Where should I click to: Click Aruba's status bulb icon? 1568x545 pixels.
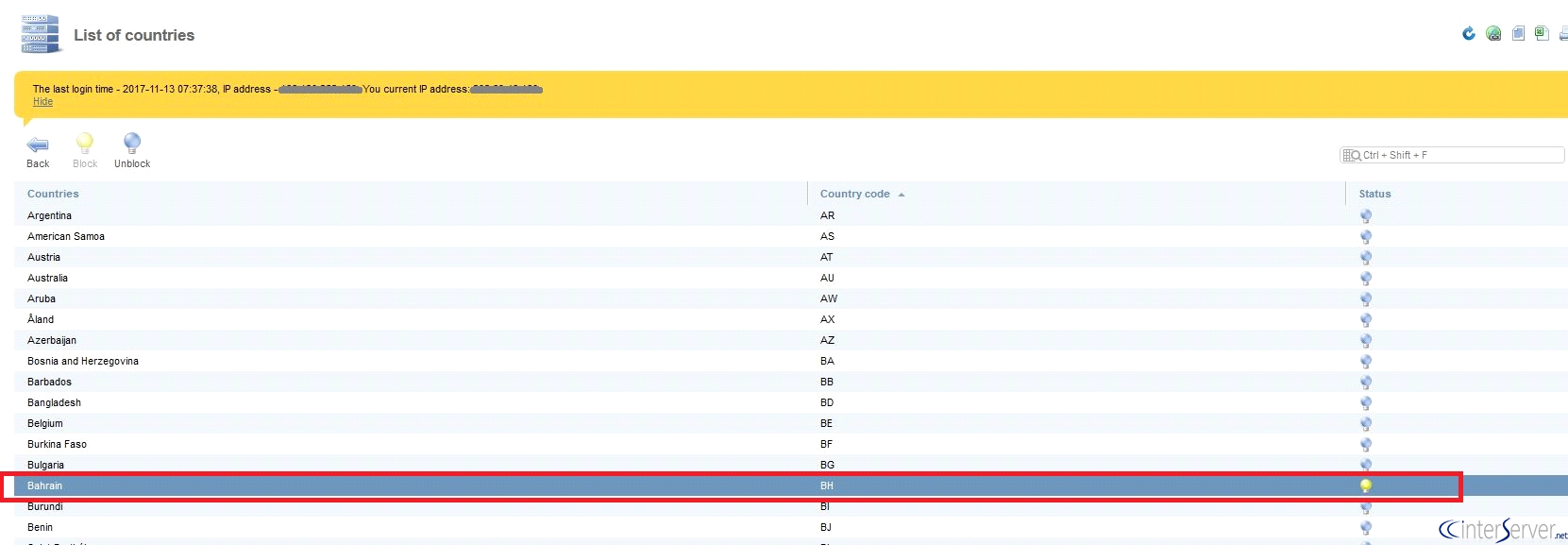tap(1366, 299)
